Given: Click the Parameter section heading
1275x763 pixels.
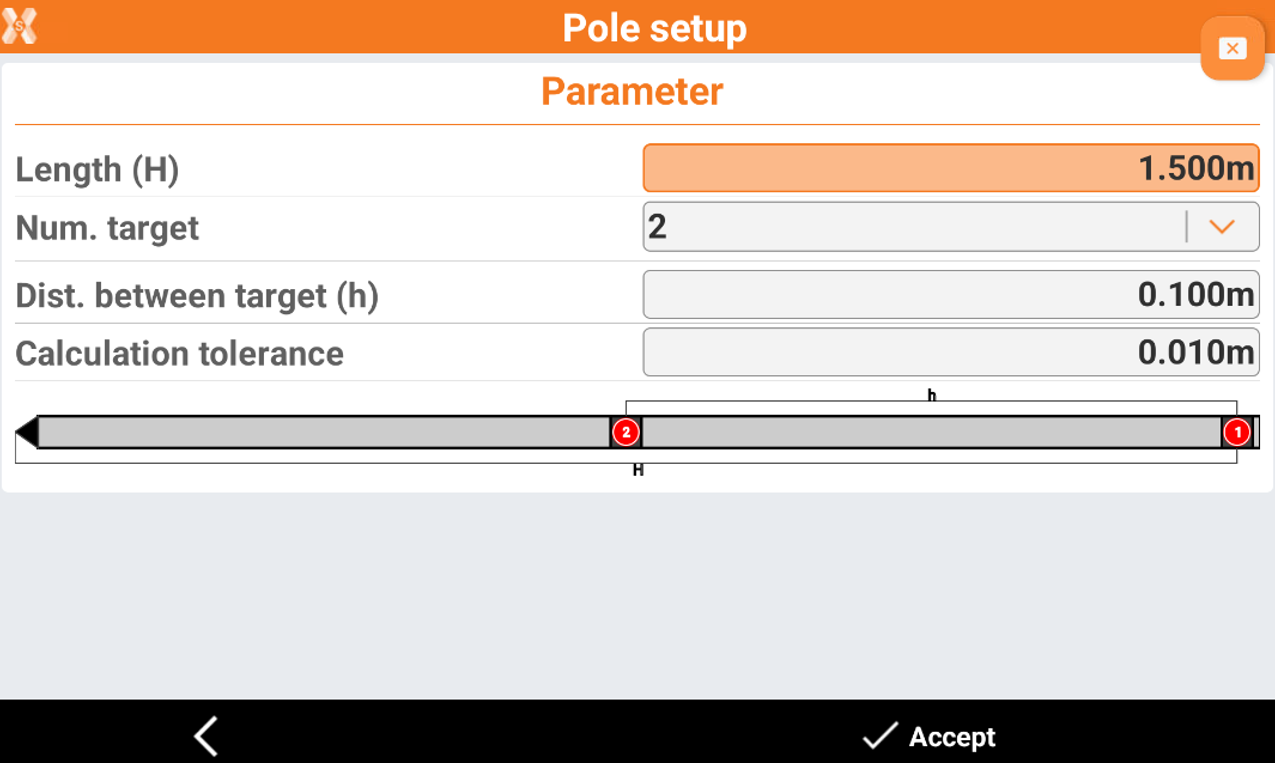Looking at the screenshot, I should [632, 92].
